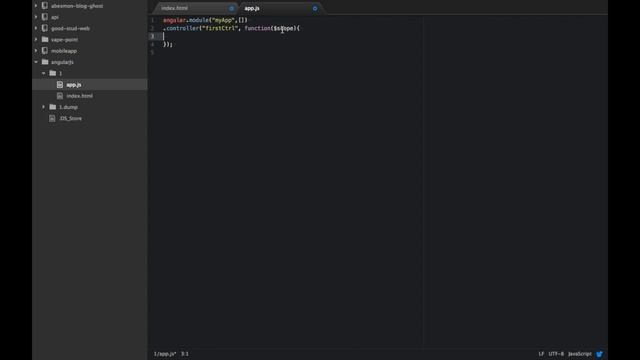640x360 pixels.
Task: Select the 1.dump folder label
Action: [68, 107]
